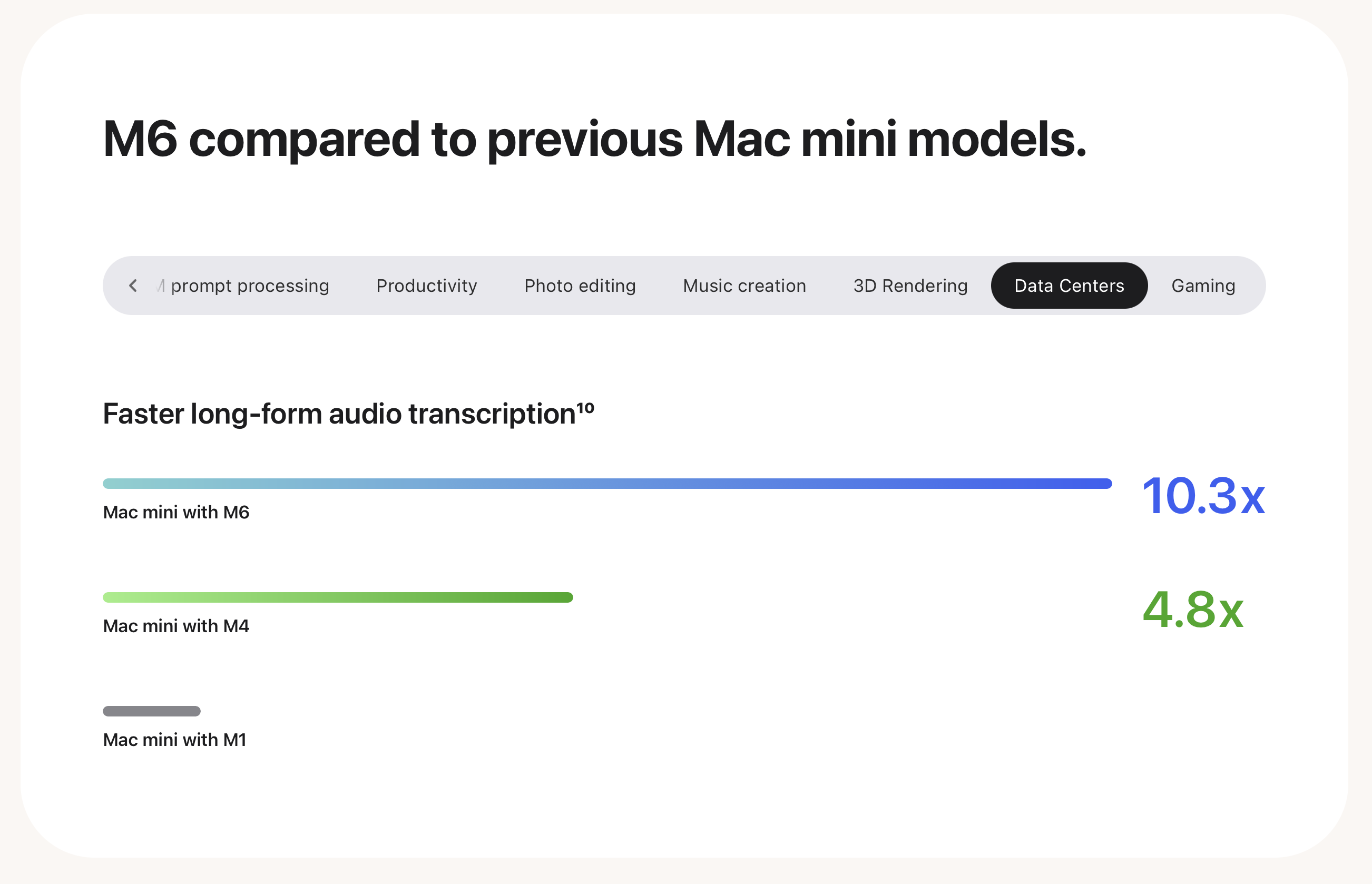Image resolution: width=1372 pixels, height=884 pixels.
Task: Click the left chevron arrow in tab bar
Action: click(133, 286)
